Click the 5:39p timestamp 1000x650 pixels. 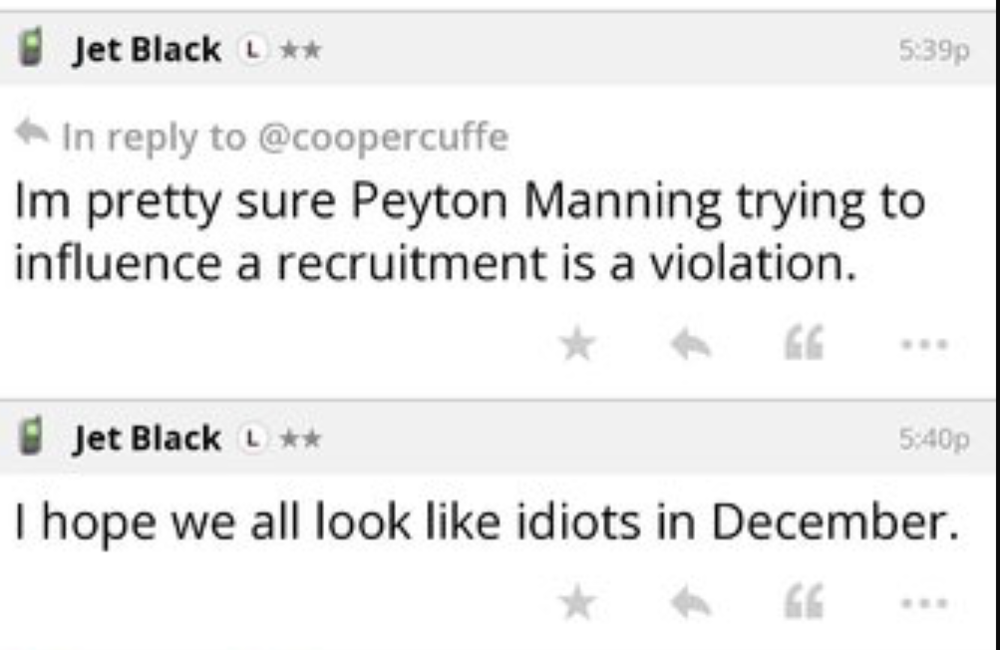click(934, 50)
